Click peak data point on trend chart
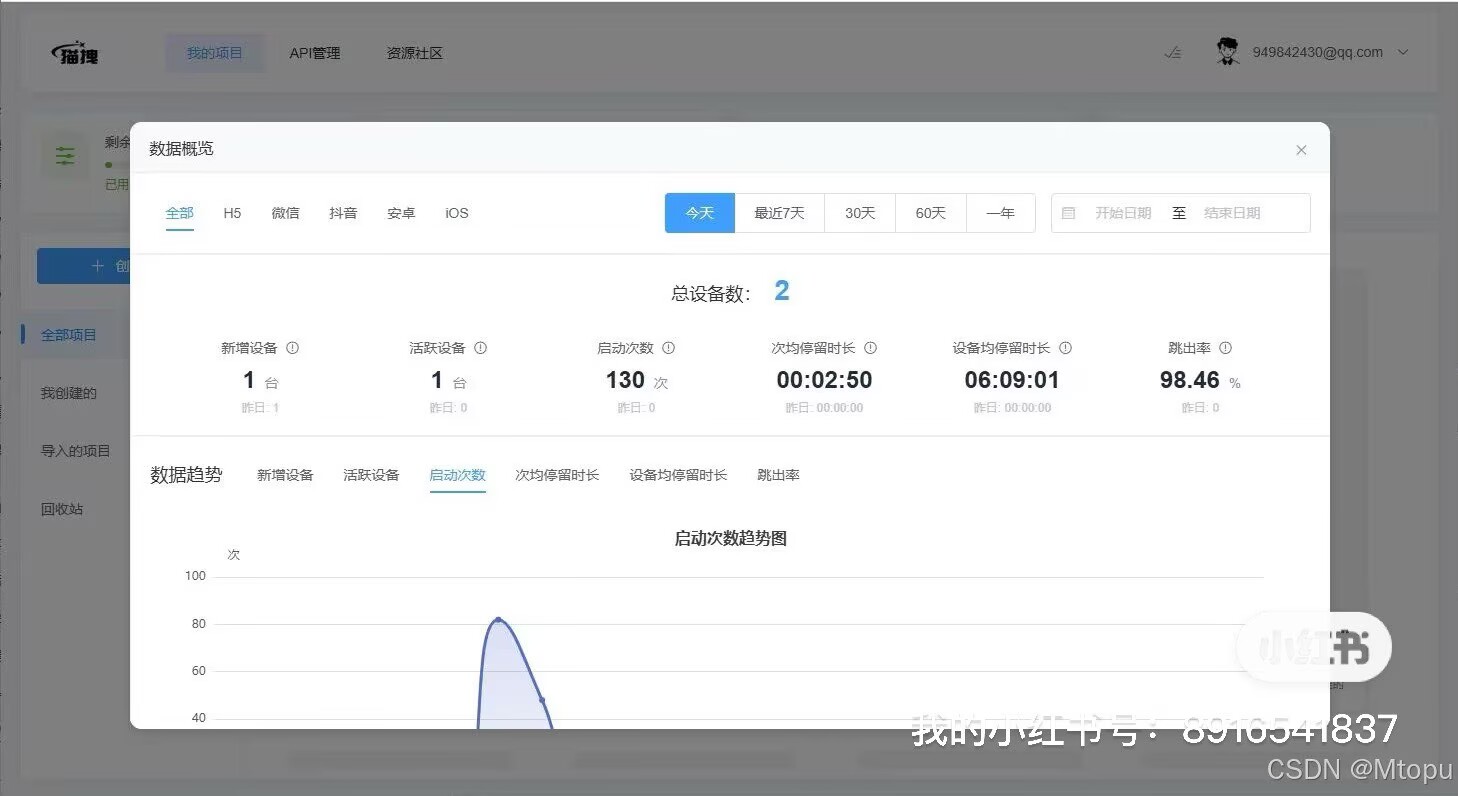The image size is (1458, 796). (498, 620)
